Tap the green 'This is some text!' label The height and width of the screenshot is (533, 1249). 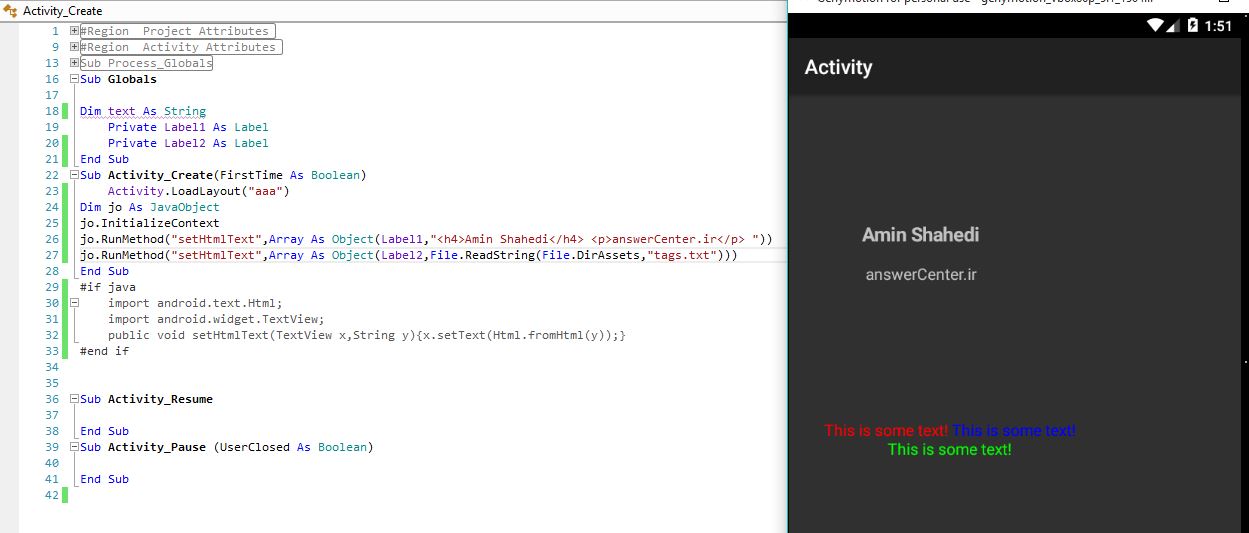pyautogui.click(x=949, y=450)
